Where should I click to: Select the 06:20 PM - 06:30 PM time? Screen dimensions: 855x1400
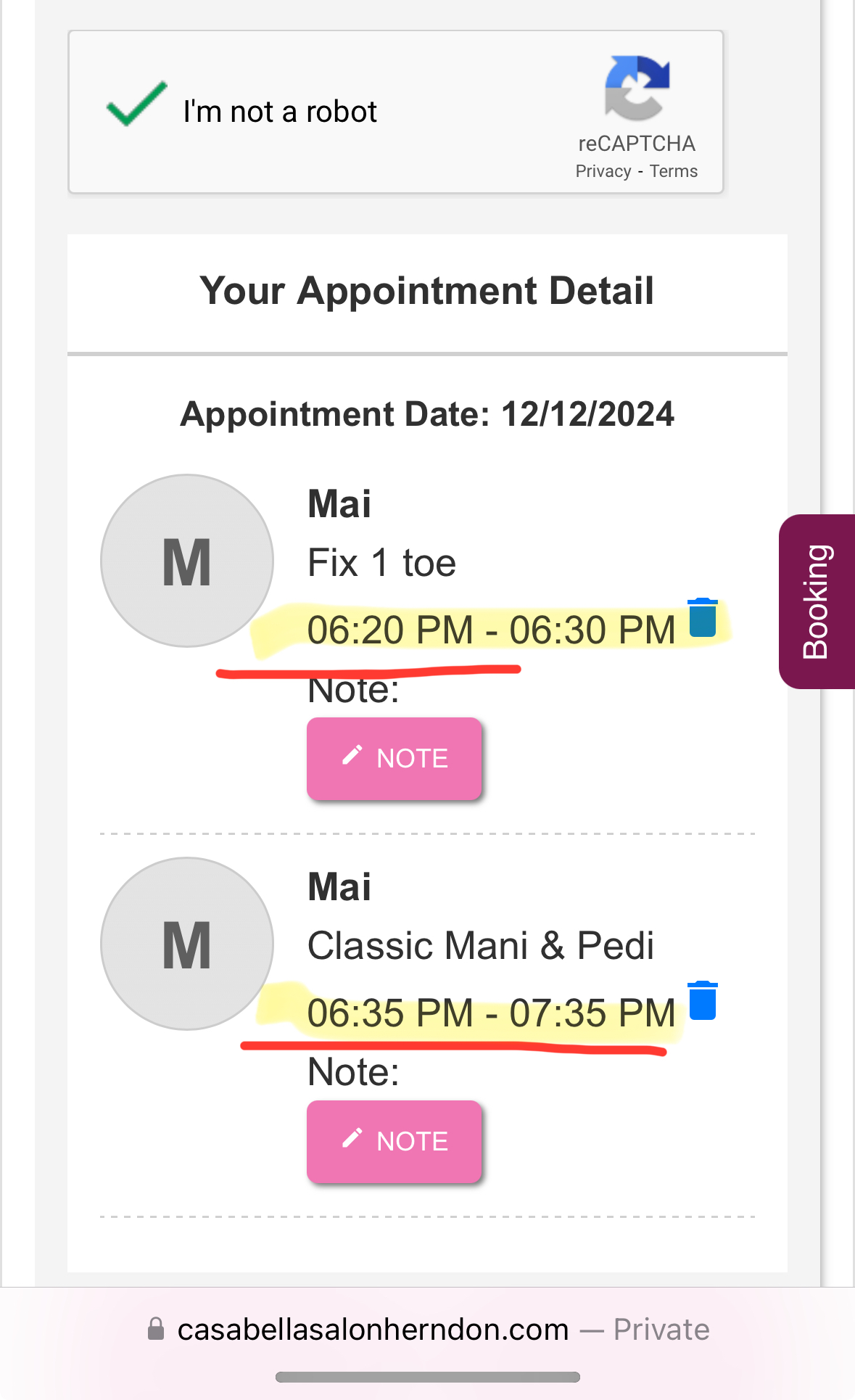[491, 630]
